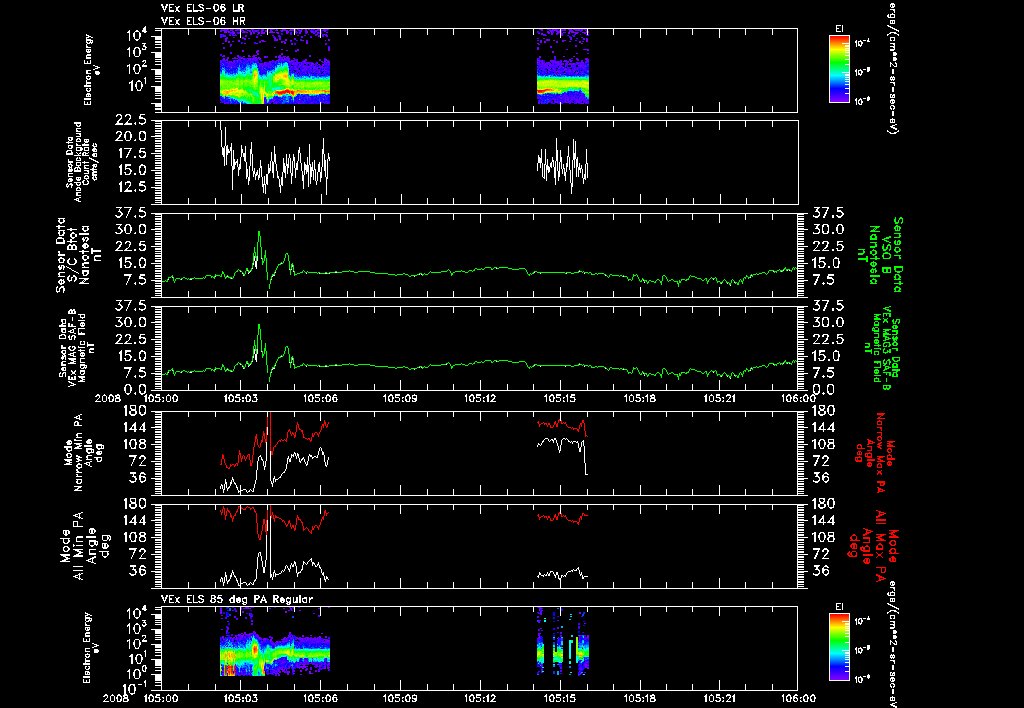This screenshot has width=1024, height=708.
Task: Click the "VEx ELS-06 LR" title text
Action: [x=202, y=8]
